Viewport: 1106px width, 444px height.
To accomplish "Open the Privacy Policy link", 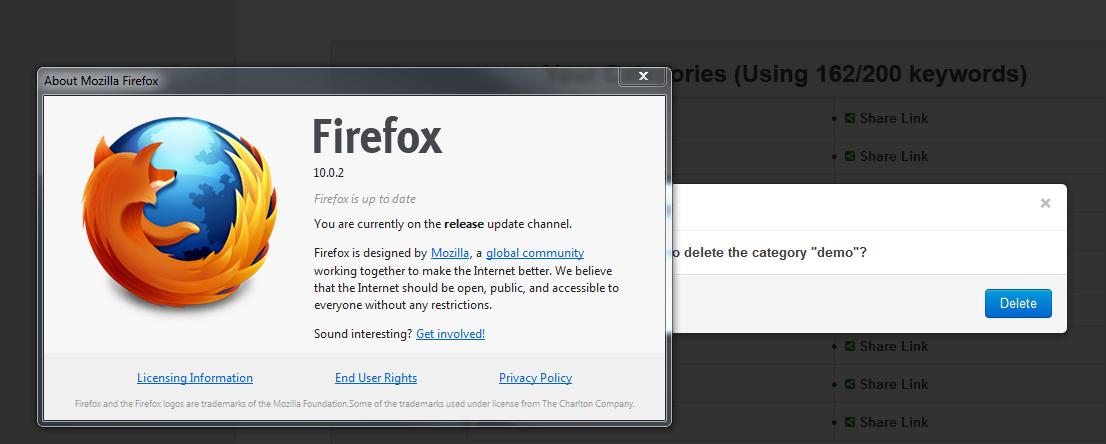I will coord(535,378).
